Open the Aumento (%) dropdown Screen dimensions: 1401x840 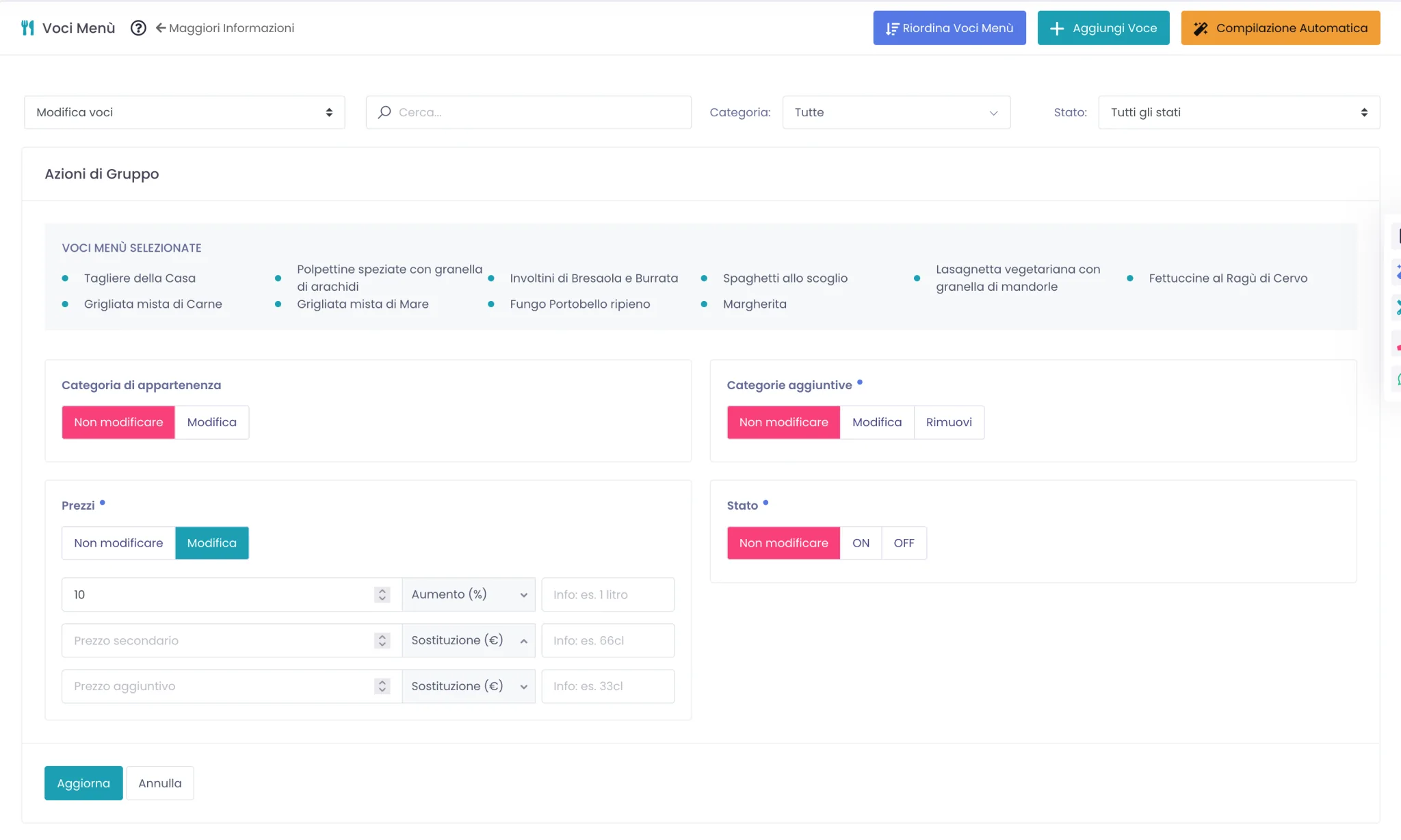[x=469, y=594]
